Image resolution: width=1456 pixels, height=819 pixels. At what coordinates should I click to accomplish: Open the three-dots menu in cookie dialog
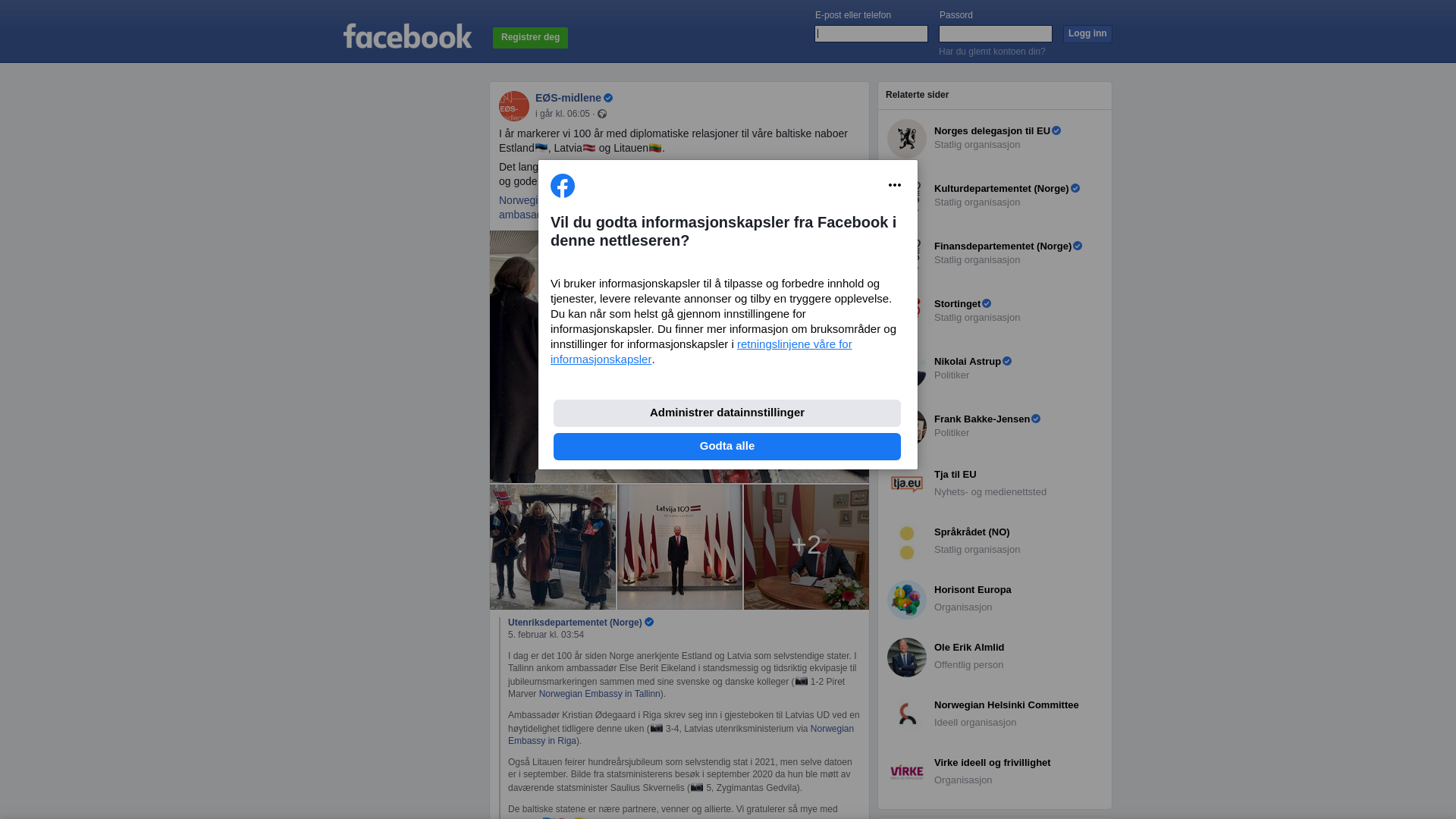895,185
